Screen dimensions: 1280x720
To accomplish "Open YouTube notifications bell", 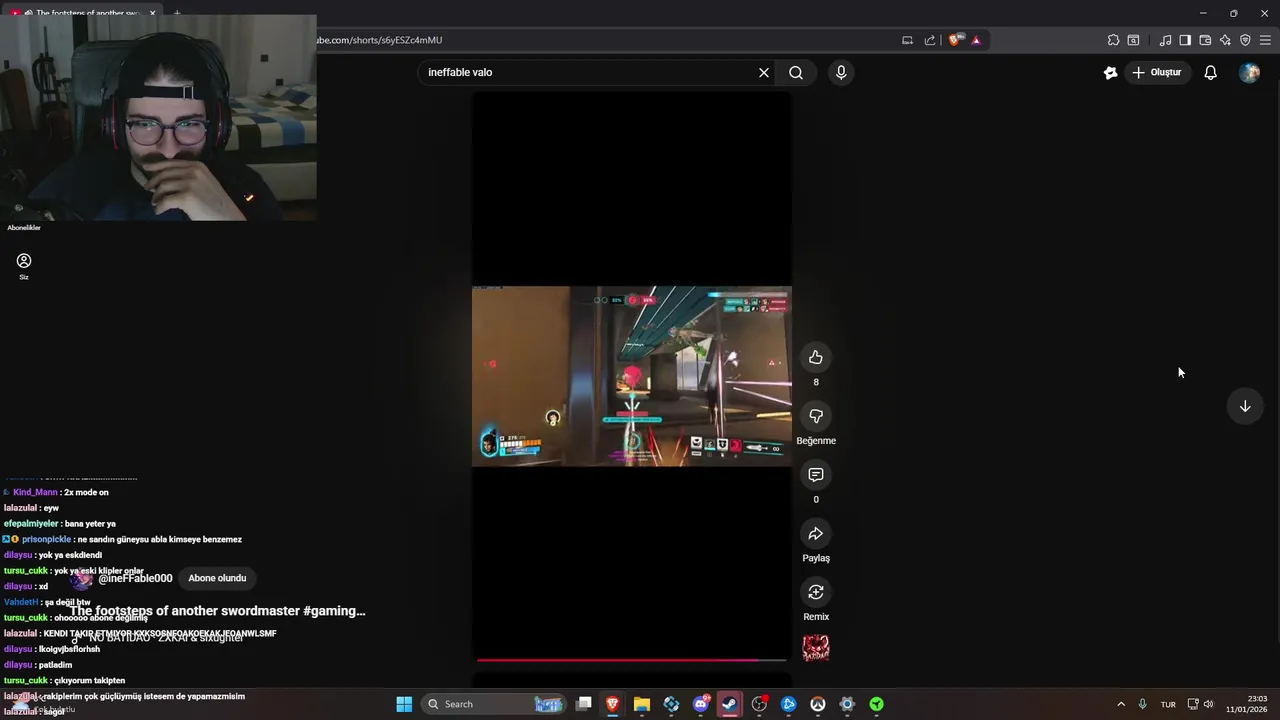I will pos(1210,72).
